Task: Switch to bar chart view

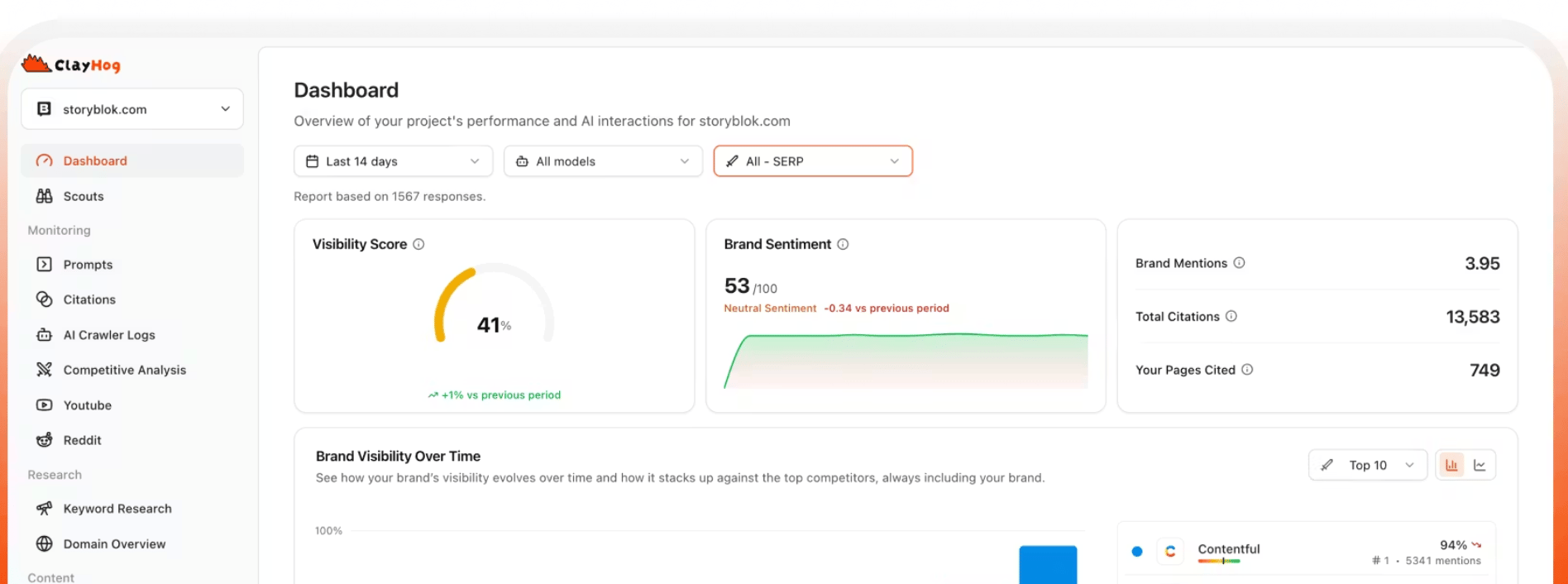Action: click(1451, 465)
